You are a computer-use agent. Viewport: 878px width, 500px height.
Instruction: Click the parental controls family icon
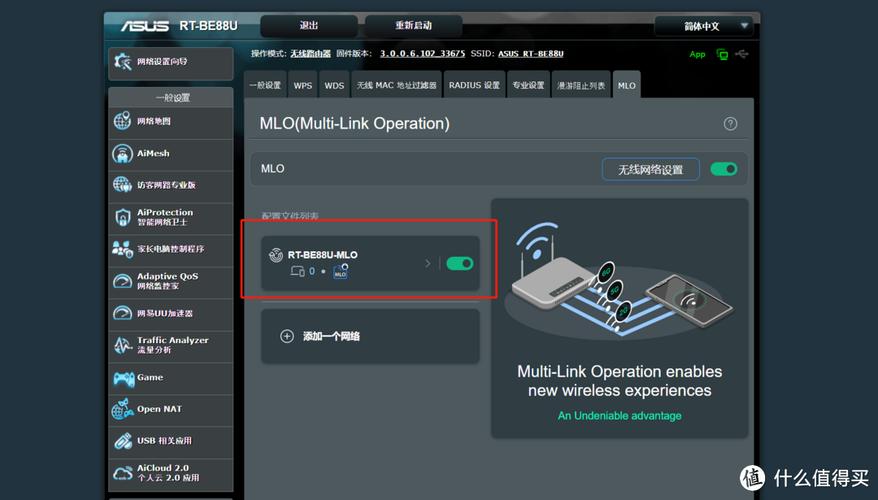(x=122, y=249)
